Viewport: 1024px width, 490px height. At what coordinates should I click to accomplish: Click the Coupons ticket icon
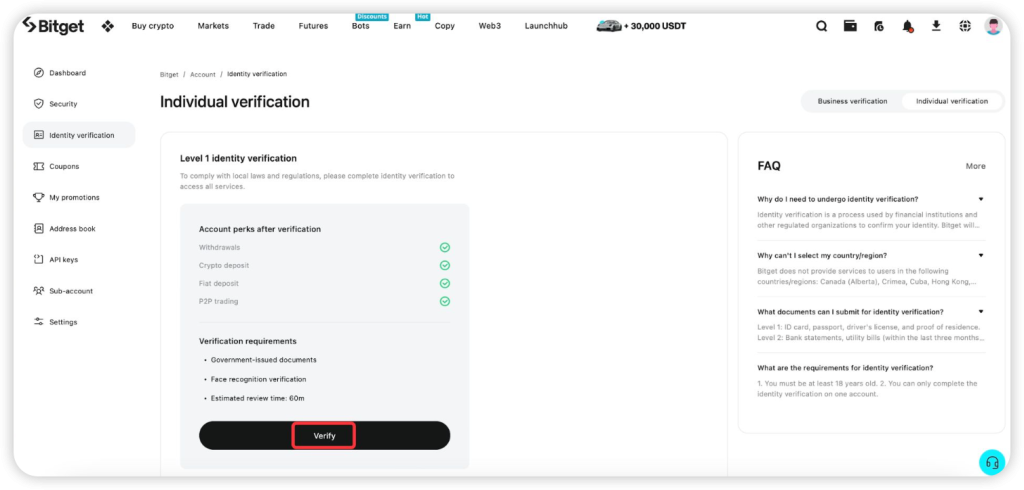39,167
